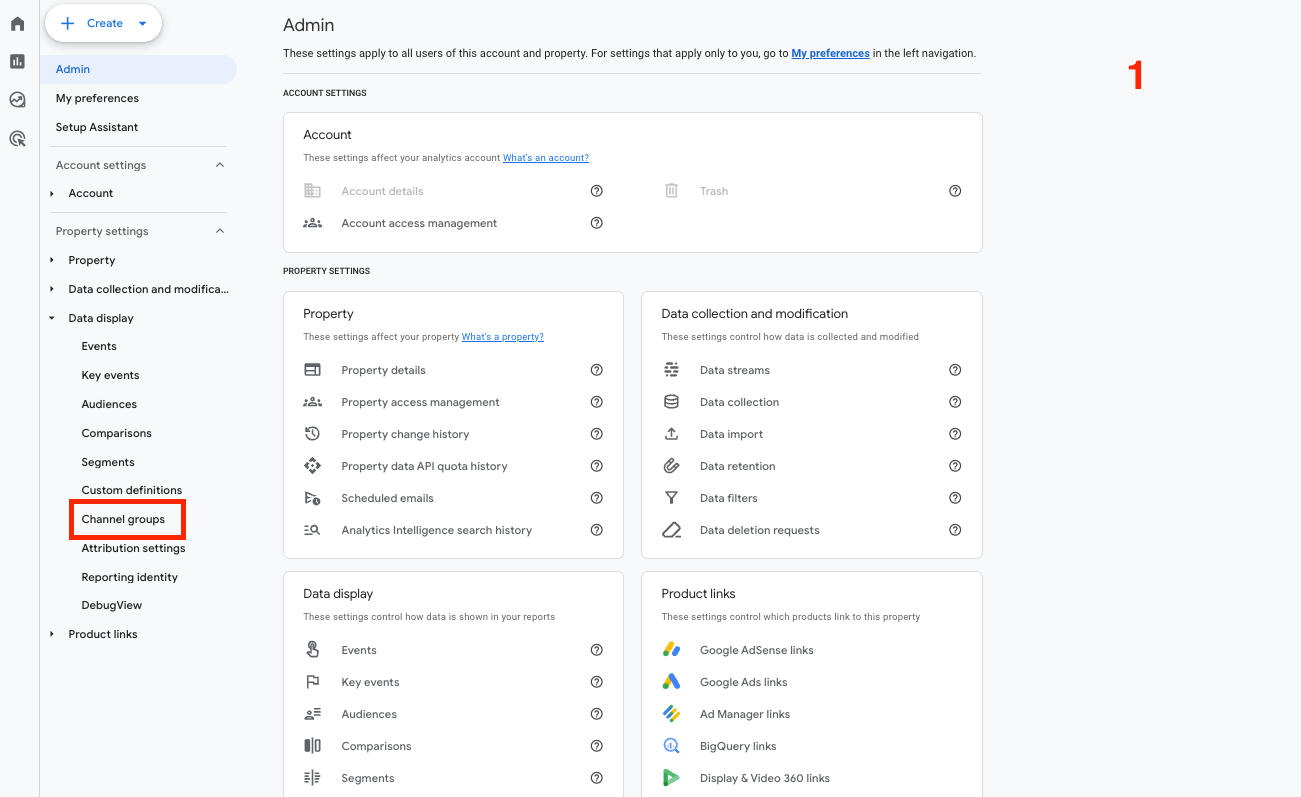Click the help icon beside Scheduled emails
Screen dimensions: 1301x797
click(x=597, y=498)
